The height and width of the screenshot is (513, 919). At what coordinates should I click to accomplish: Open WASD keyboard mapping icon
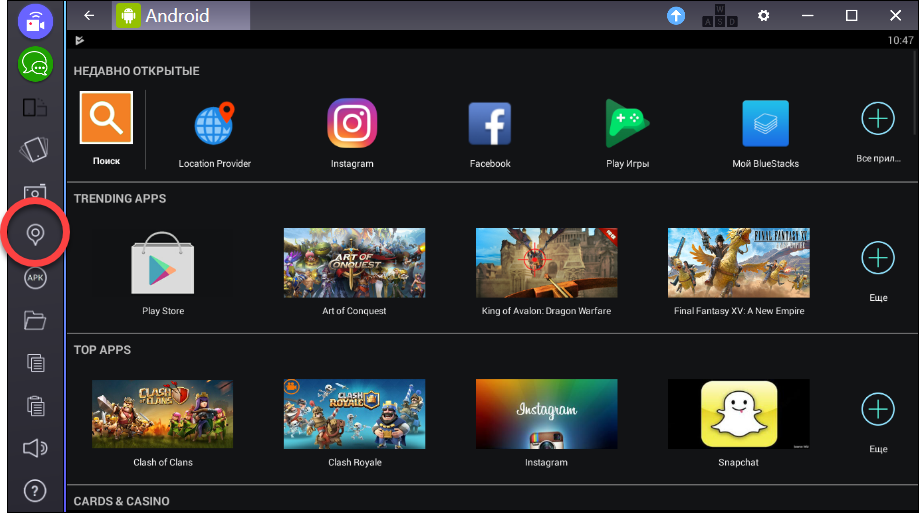tap(720, 16)
